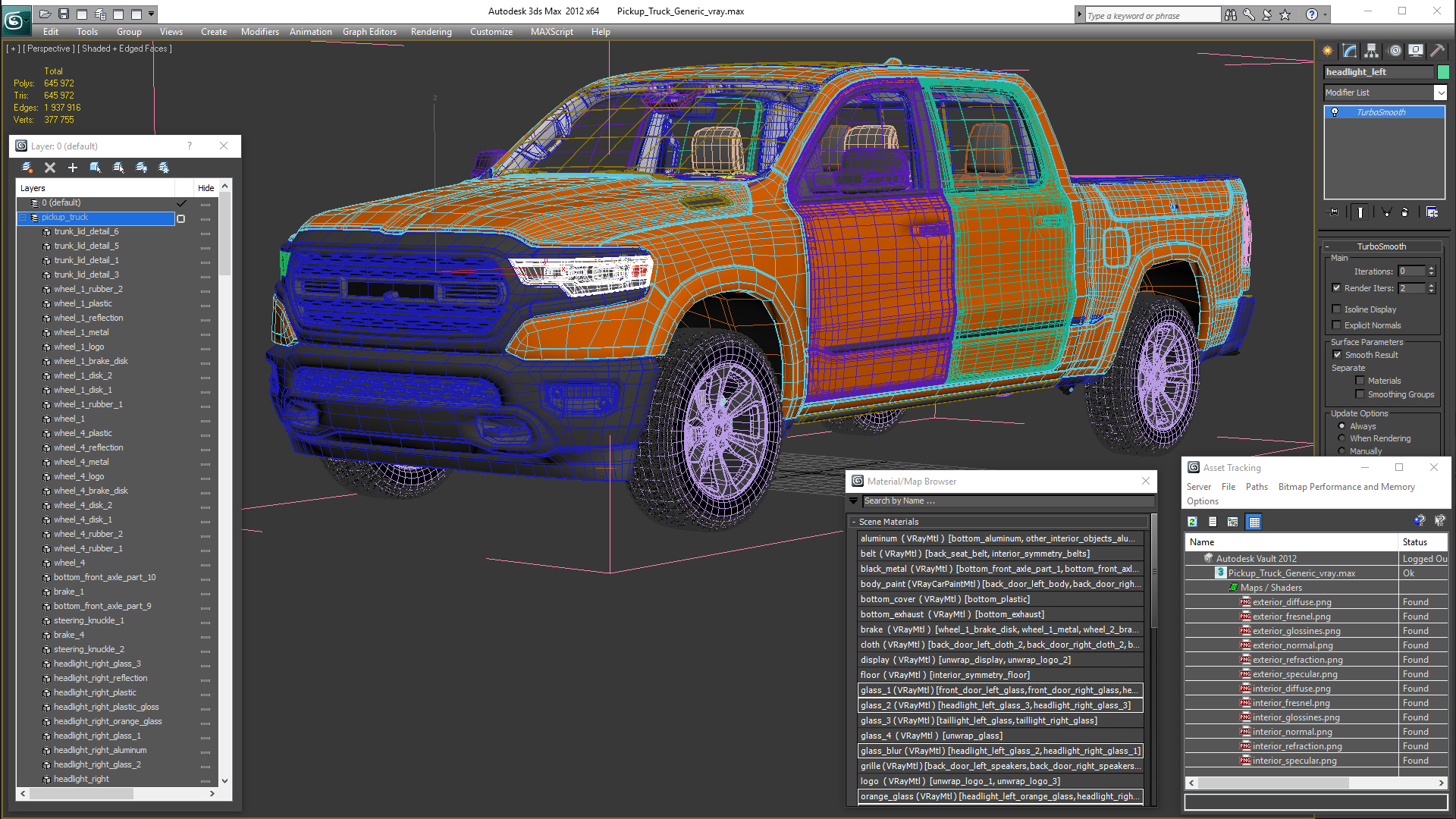Select the When Rendering radio button
The height and width of the screenshot is (819, 1456).
point(1341,438)
